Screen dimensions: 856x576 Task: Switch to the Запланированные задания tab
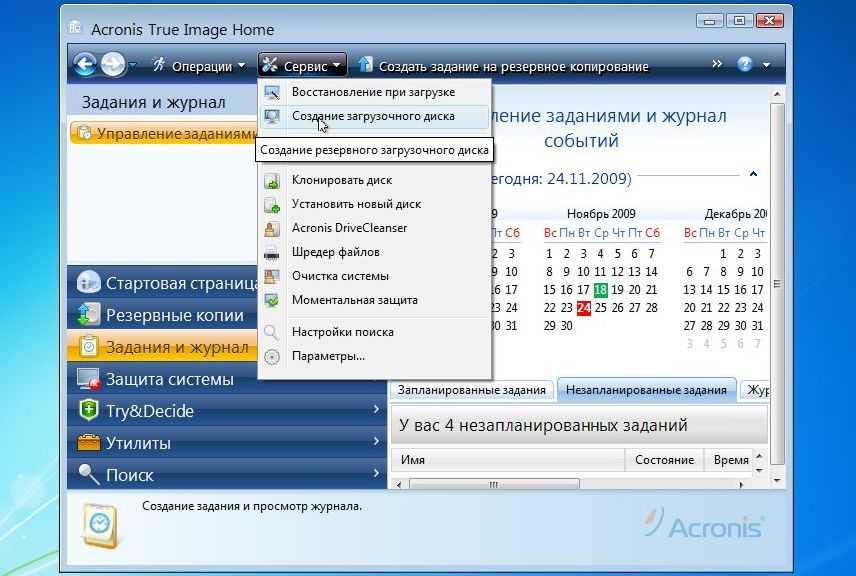coord(471,390)
